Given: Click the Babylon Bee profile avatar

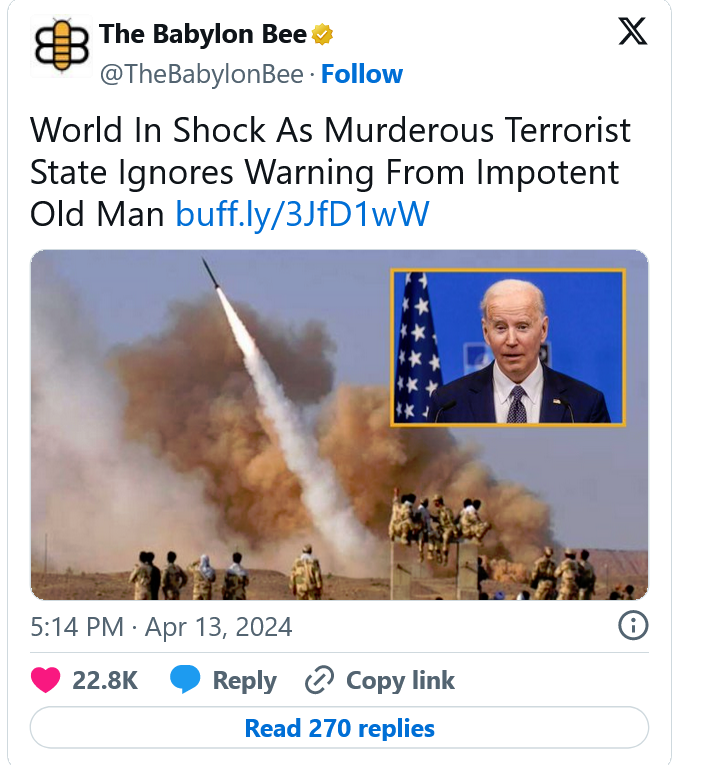Looking at the screenshot, I should tap(61, 46).
